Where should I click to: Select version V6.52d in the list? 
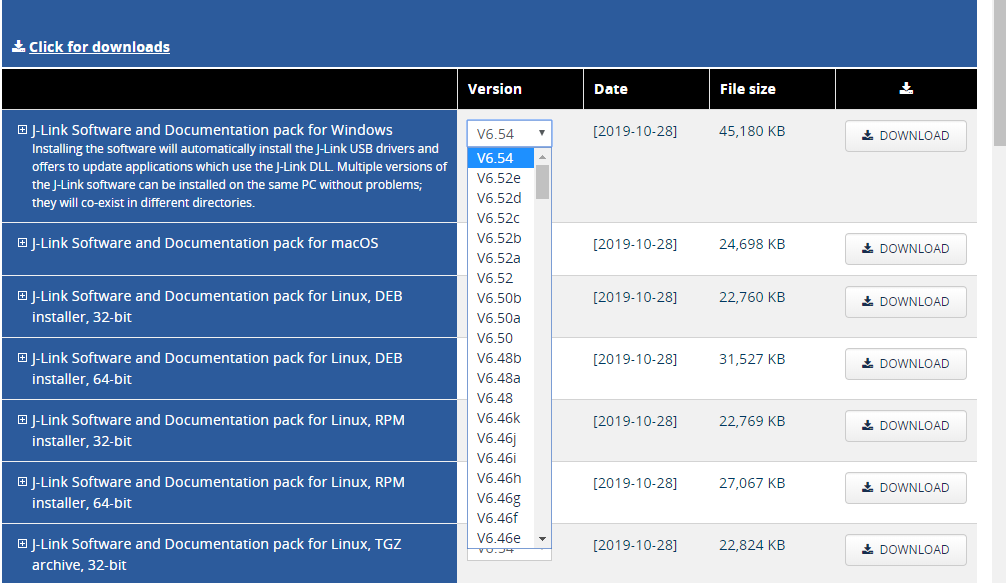pos(501,198)
